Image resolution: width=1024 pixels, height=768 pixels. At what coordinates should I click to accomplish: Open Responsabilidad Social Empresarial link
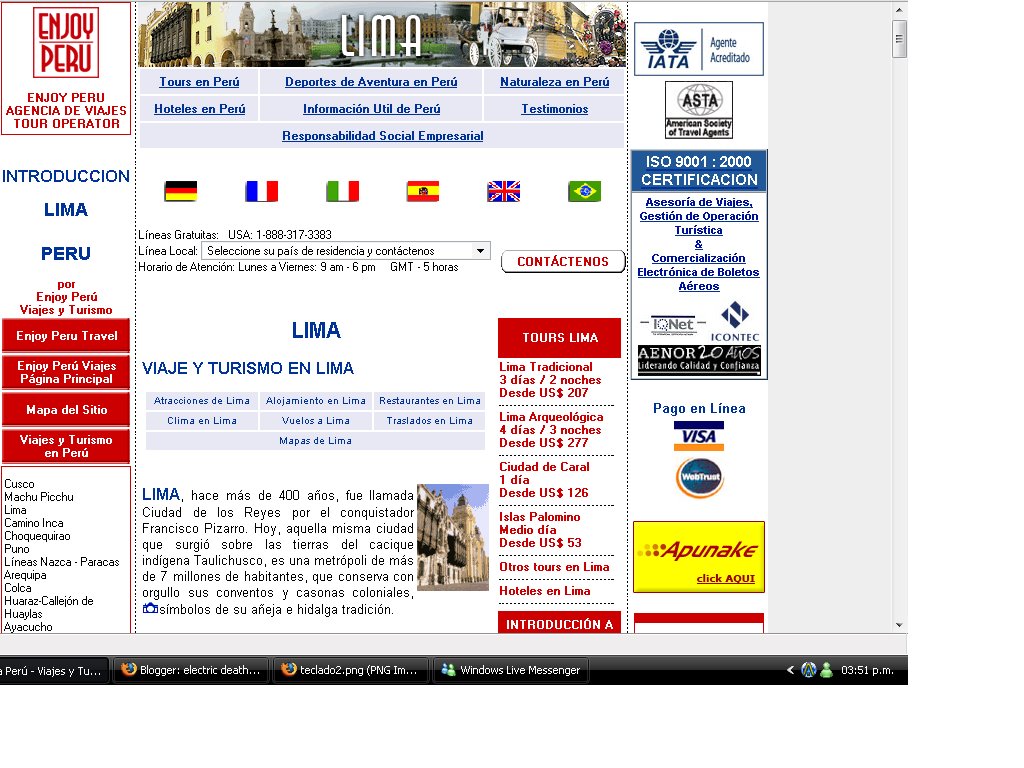(x=383, y=136)
